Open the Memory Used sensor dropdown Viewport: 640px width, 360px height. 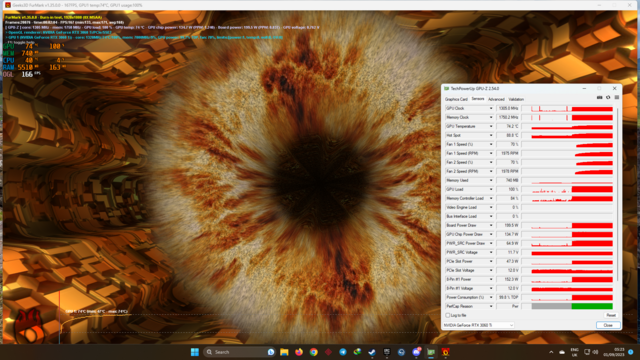491,180
